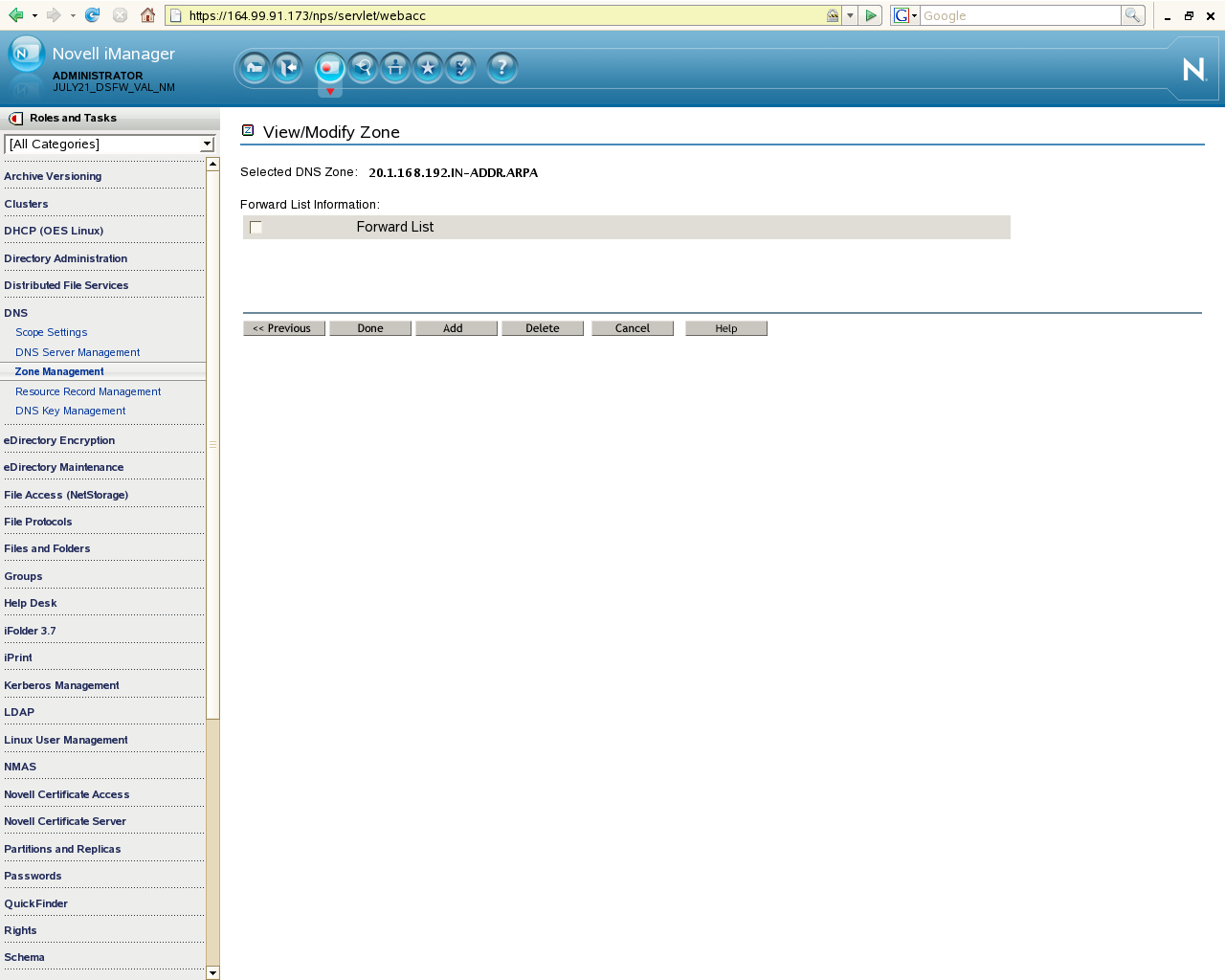Click the Exit door icon

(287, 67)
